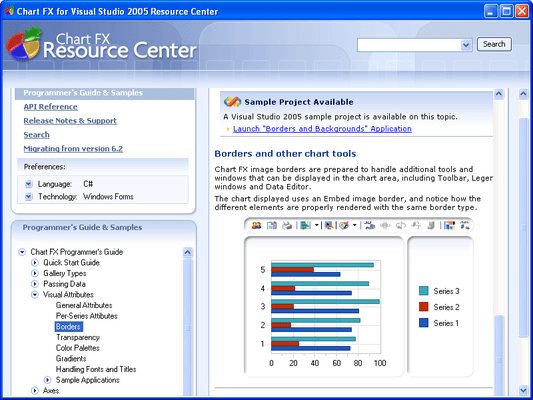Image resolution: width=533 pixels, height=400 pixels.
Task: Open the Language preference dropdown
Action: (x=29, y=184)
